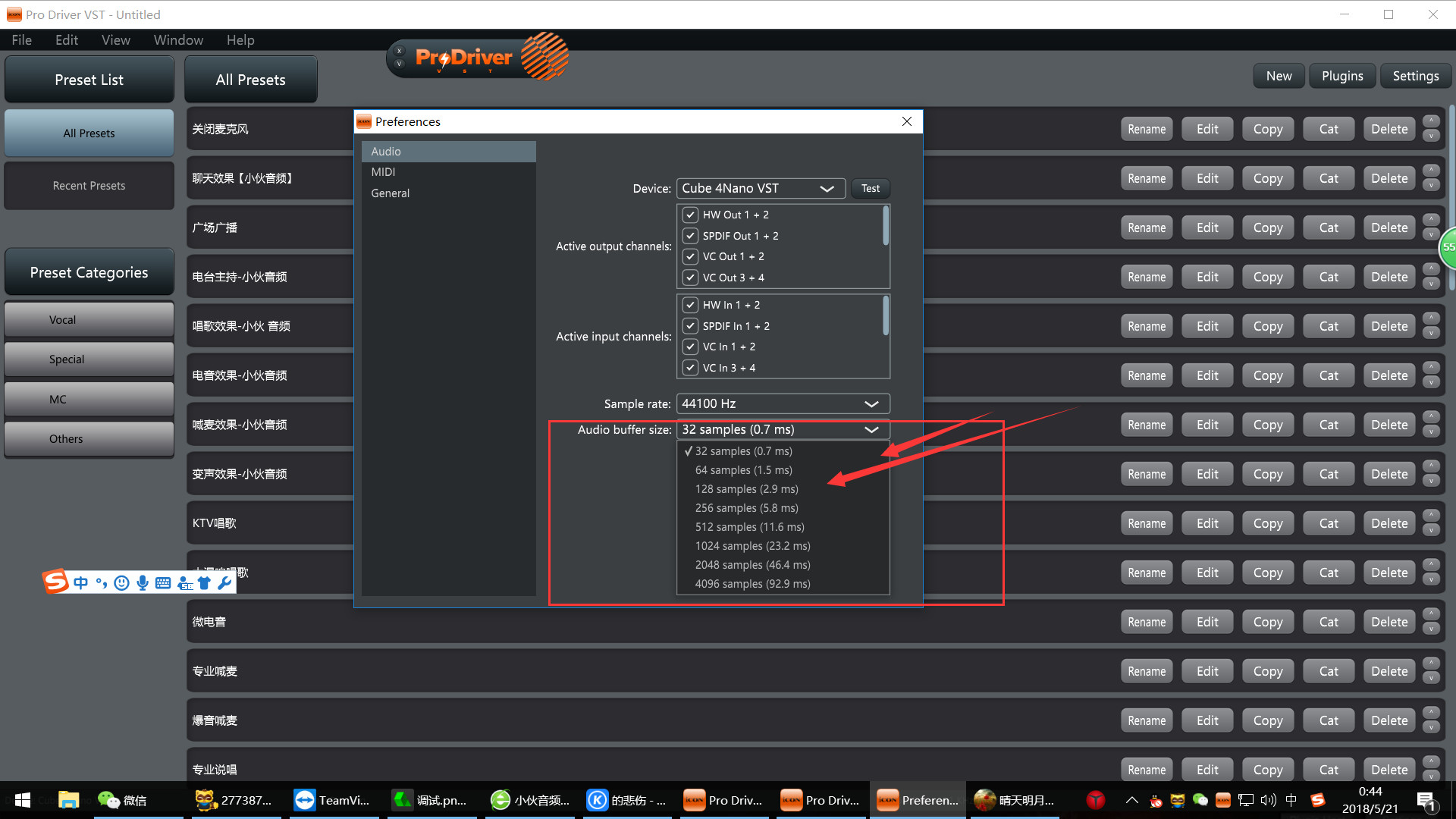1456x819 pixels.
Task: Click the volume icon in system tray
Action: pyautogui.click(x=1268, y=800)
